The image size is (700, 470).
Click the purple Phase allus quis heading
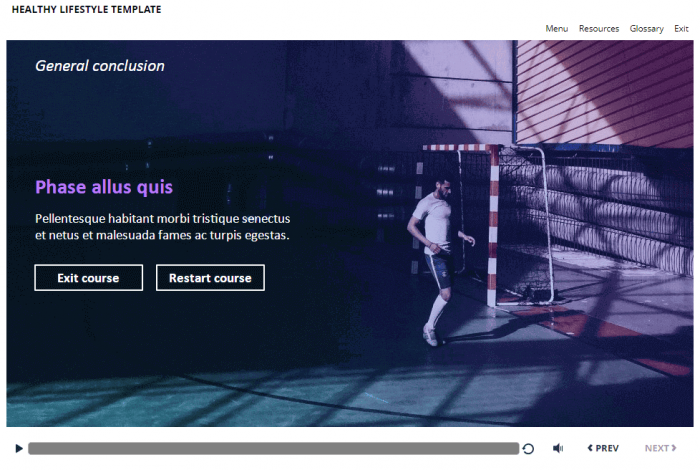104,187
